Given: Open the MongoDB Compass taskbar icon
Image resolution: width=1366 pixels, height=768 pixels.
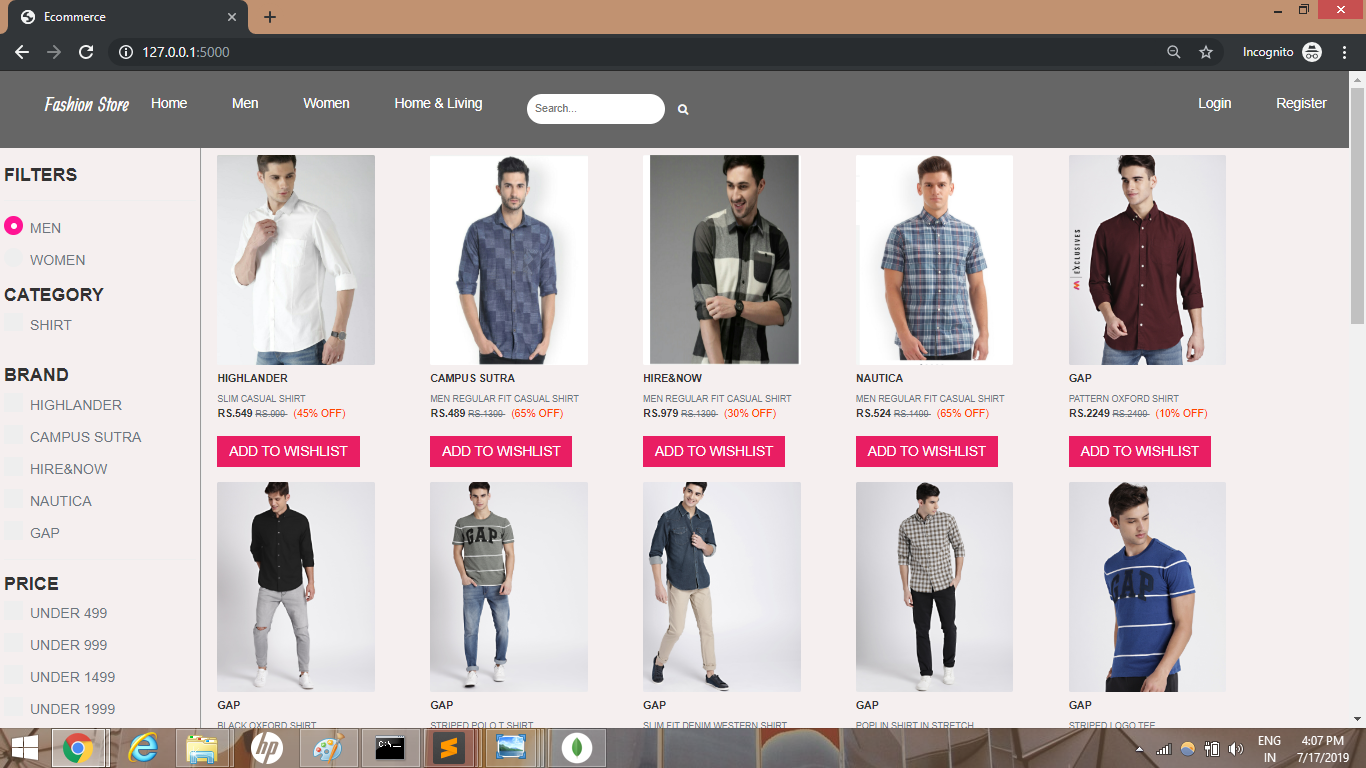Looking at the screenshot, I should [x=575, y=748].
